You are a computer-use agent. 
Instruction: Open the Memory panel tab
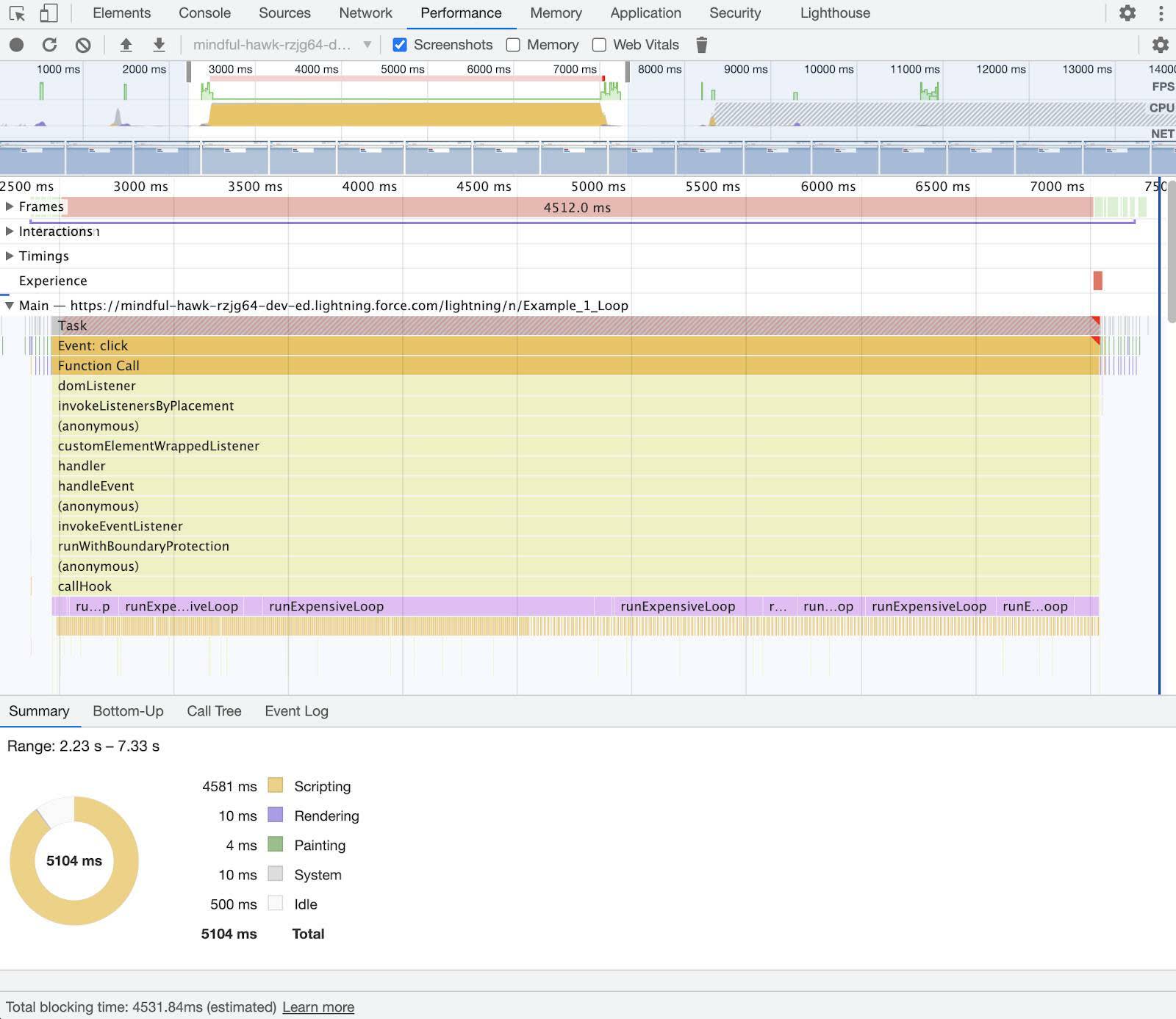coord(556,13)
